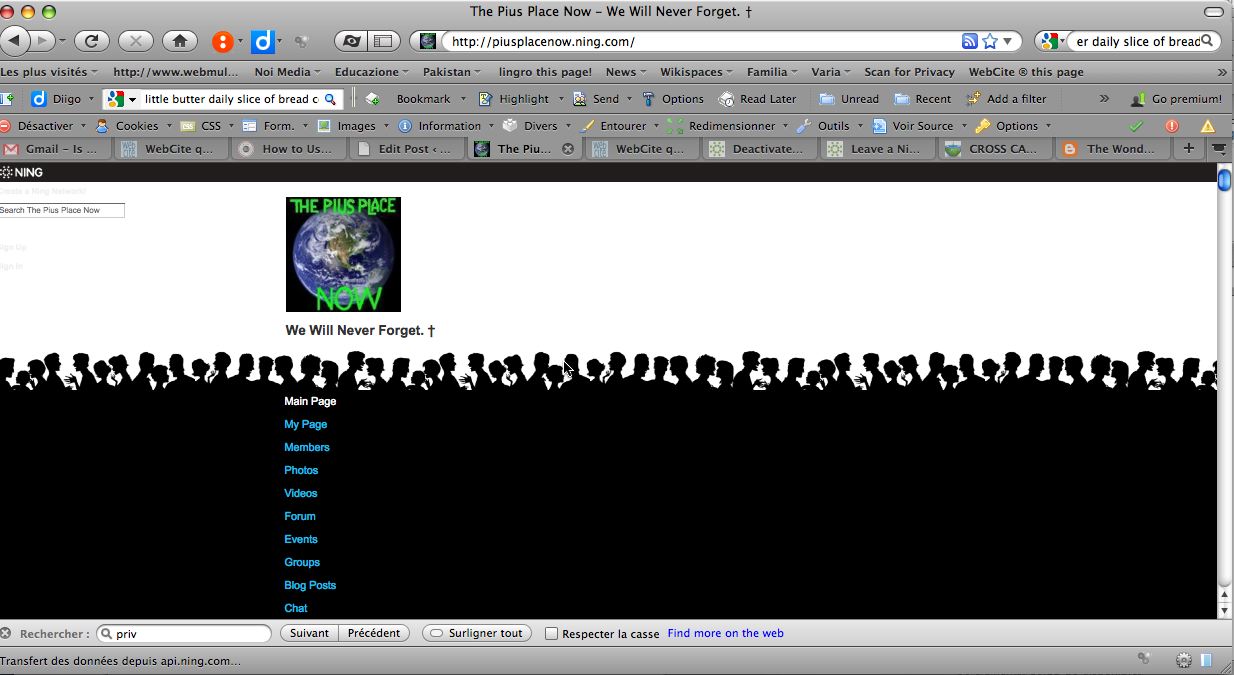
Task: Click the RSS feed icon in address bar
Action: coord(969,41)
